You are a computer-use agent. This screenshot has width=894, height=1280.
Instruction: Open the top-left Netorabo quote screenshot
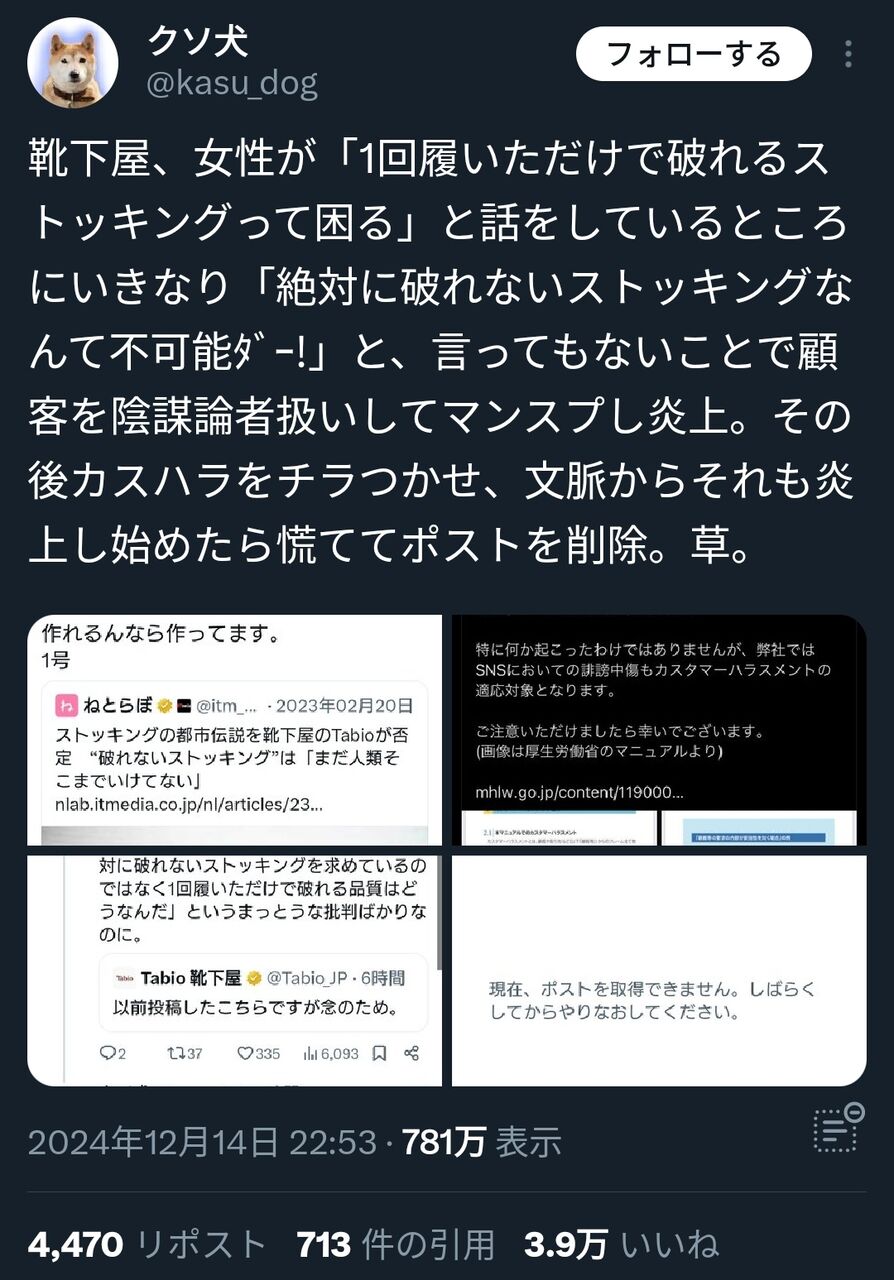(x=234, y=730)
